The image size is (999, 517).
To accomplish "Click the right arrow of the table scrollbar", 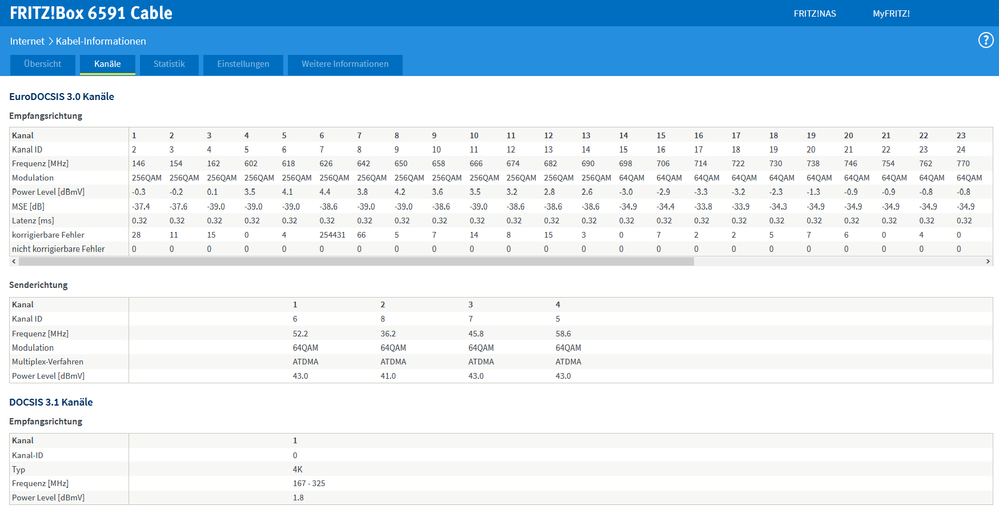I will 988,261.
